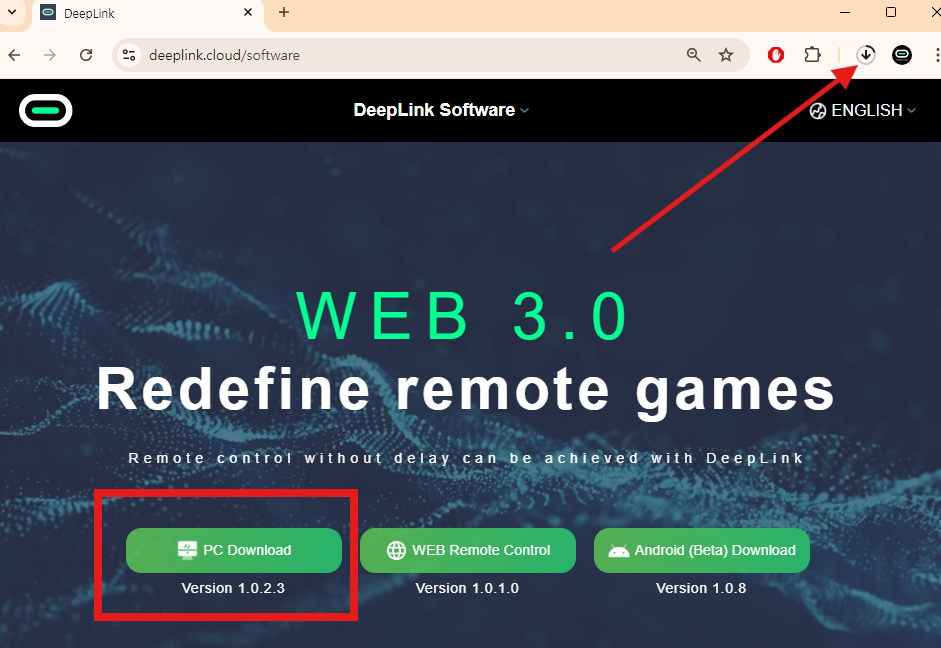Maximize the browser window

click(891, 12)
